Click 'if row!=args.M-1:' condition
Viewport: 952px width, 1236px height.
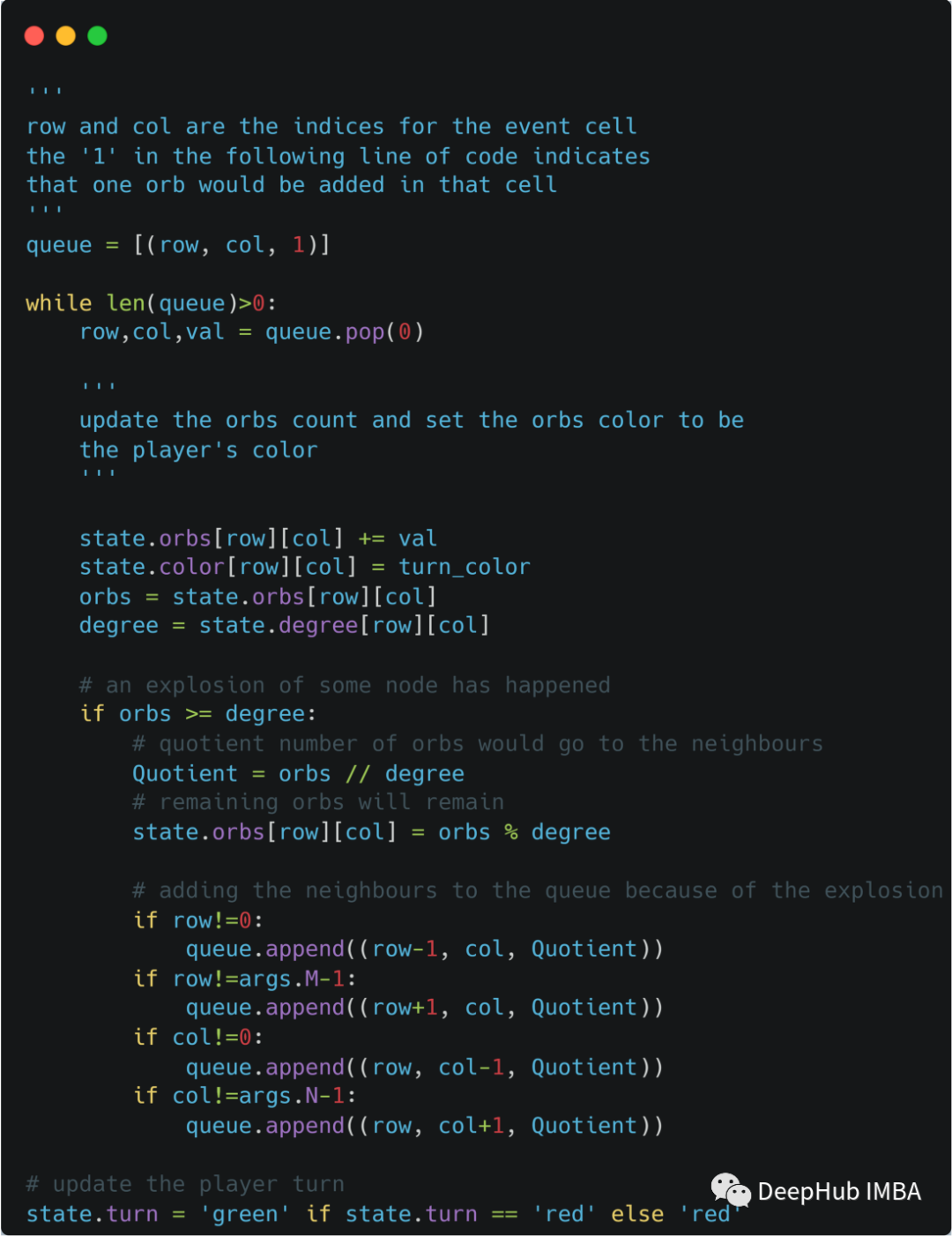pyautogui.click(x=245, y=979)
